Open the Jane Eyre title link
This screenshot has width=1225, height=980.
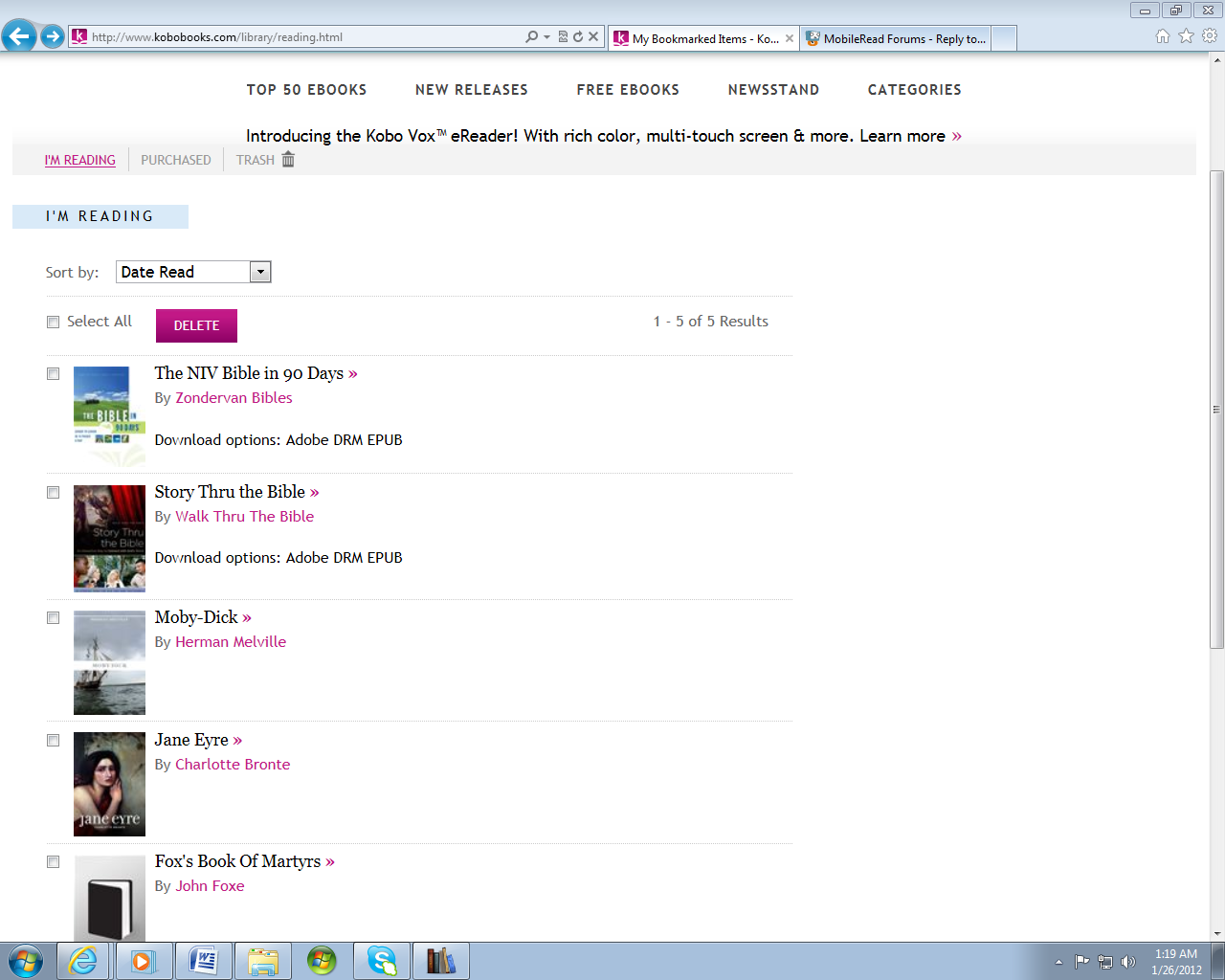pos(191,740)
